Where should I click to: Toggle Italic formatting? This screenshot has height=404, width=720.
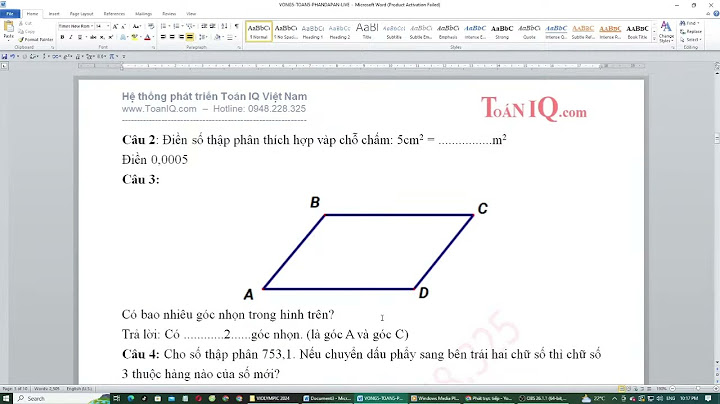coord(71,37)
